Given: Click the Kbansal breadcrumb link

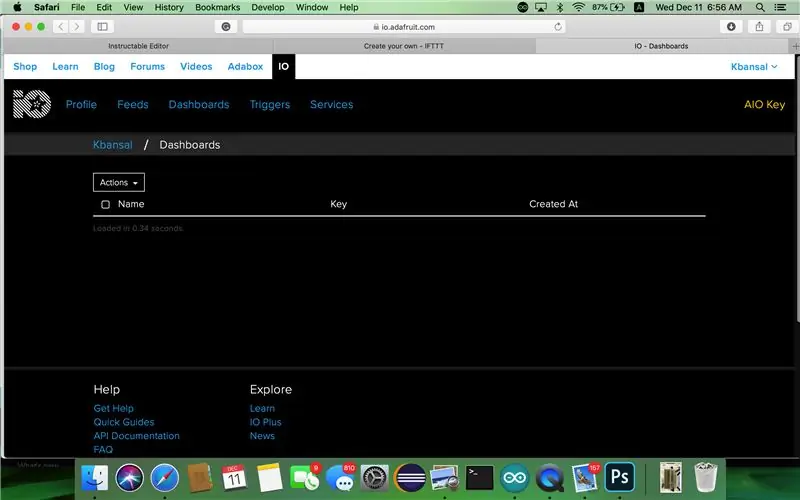Looking at the screenshot, I should tap(112, 145).
